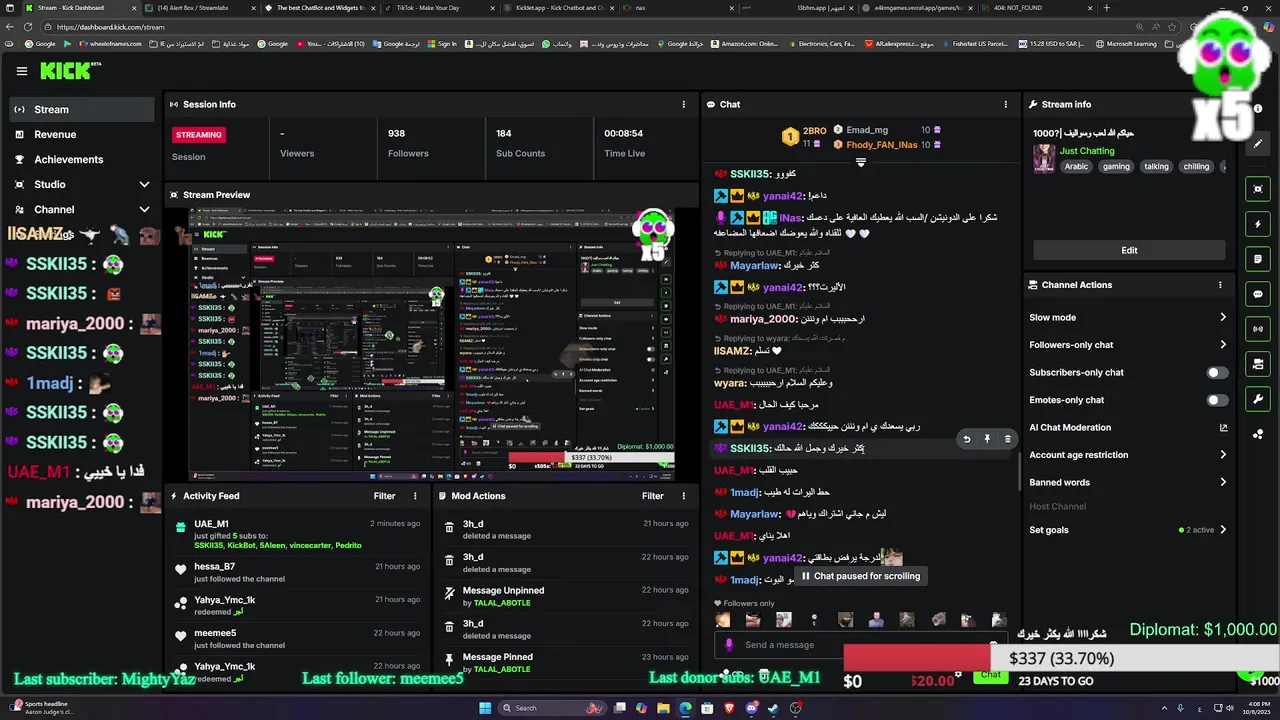Click the Arabic stream tag
Screen dimensions: 1280x720
1076,167
